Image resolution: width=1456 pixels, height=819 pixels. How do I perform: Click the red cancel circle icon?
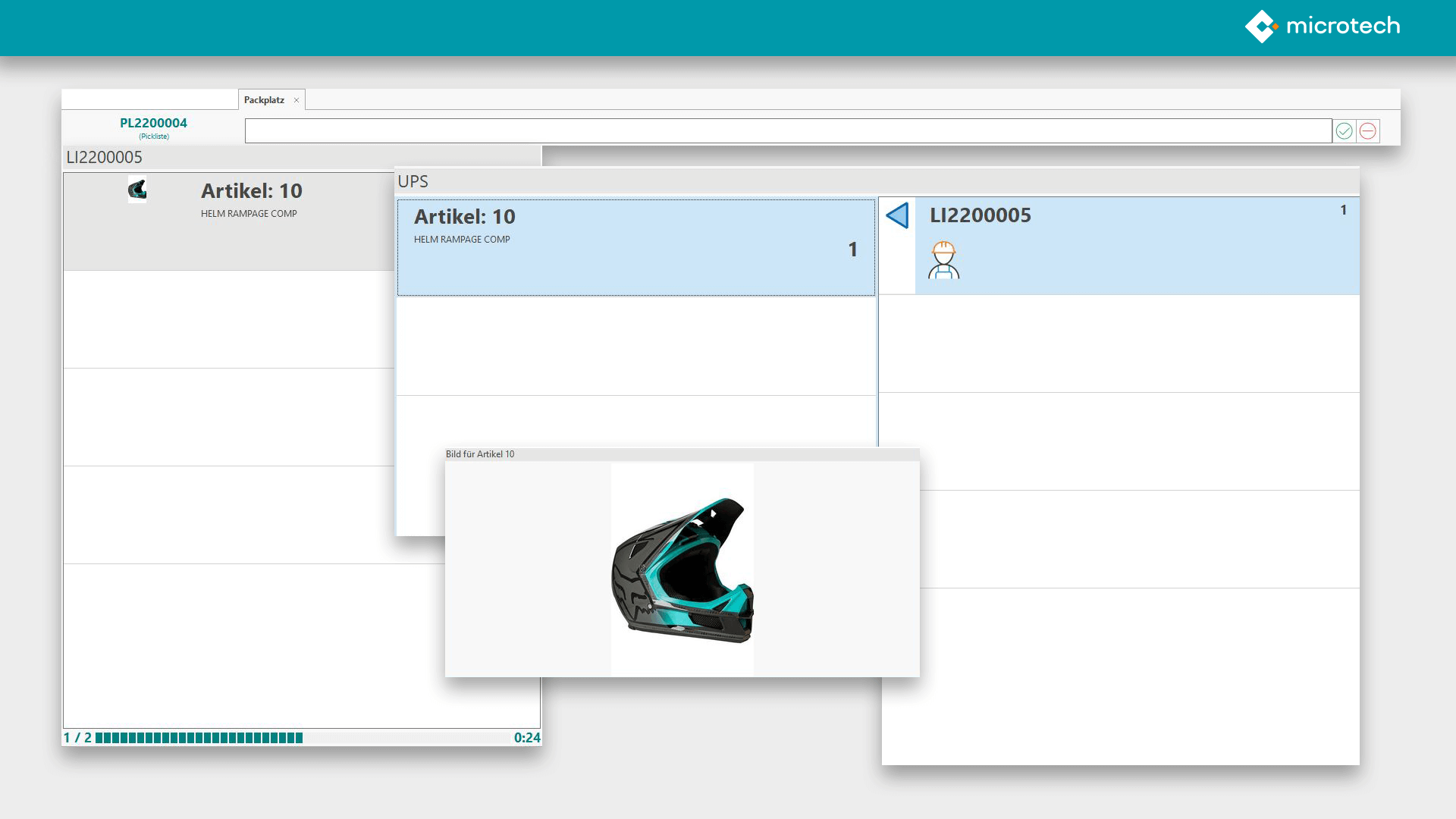coord(1367,130)
